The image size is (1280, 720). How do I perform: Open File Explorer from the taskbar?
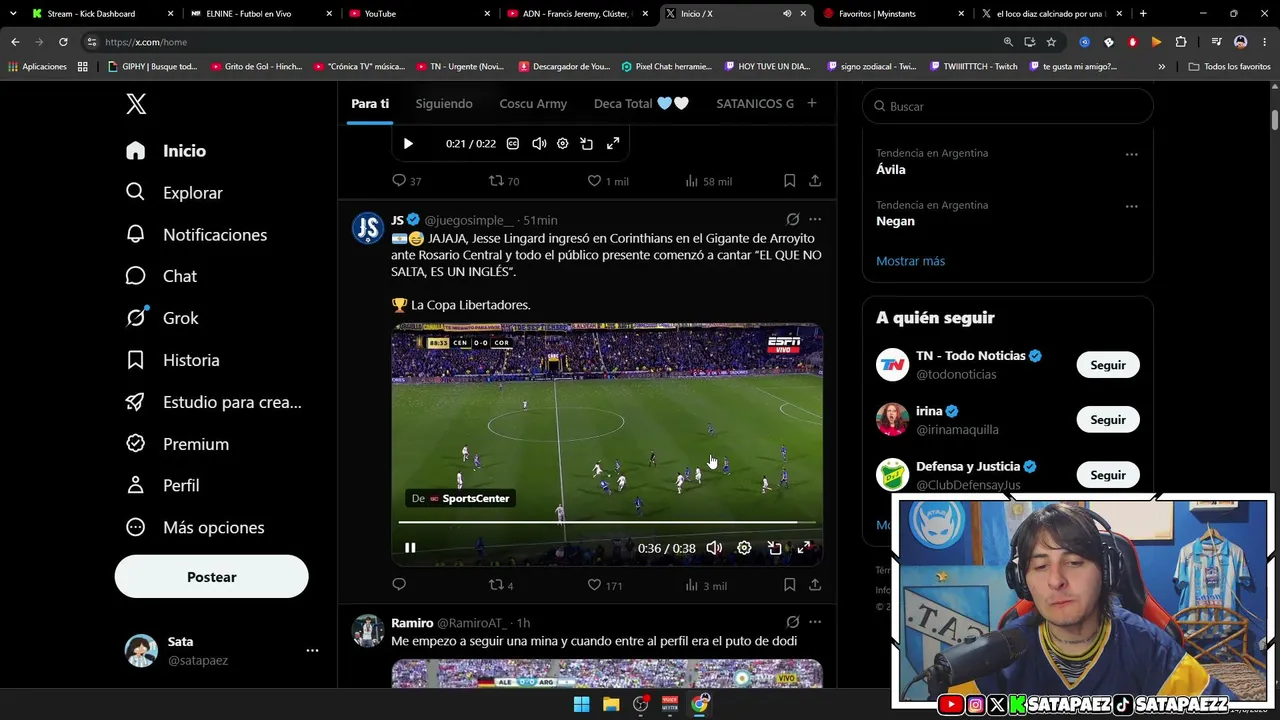point(611,704)
